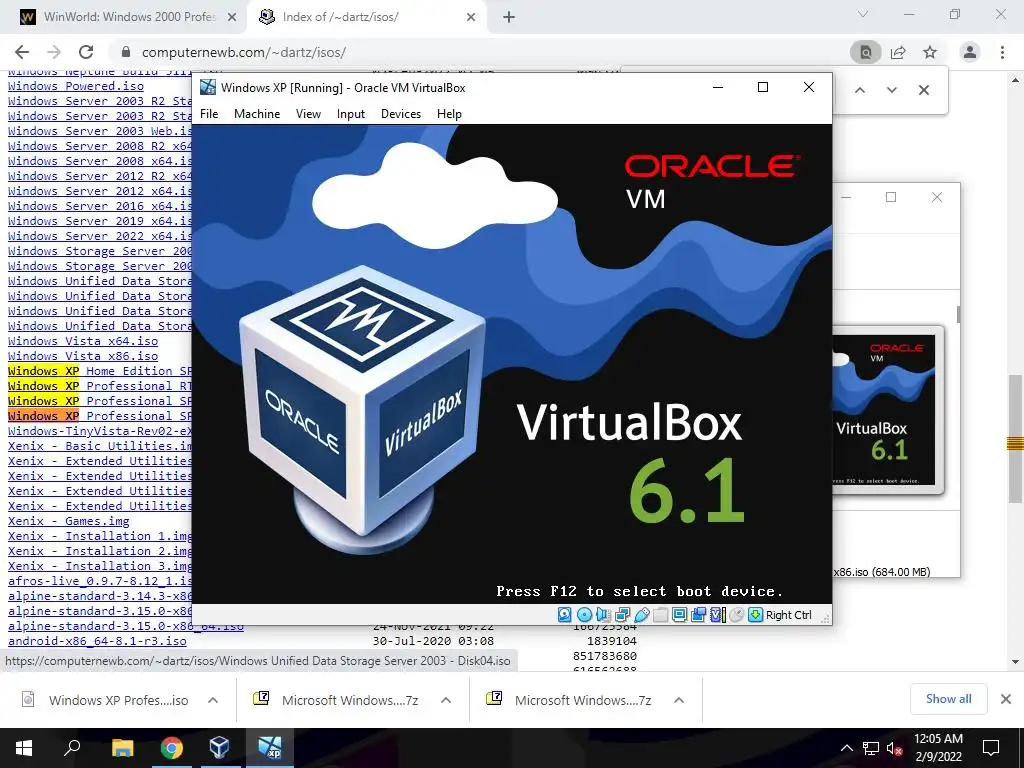Click the VM preview thumbnail in background VirtualBox window
The width and height of the screenshot is (1024, 768).
888,409
